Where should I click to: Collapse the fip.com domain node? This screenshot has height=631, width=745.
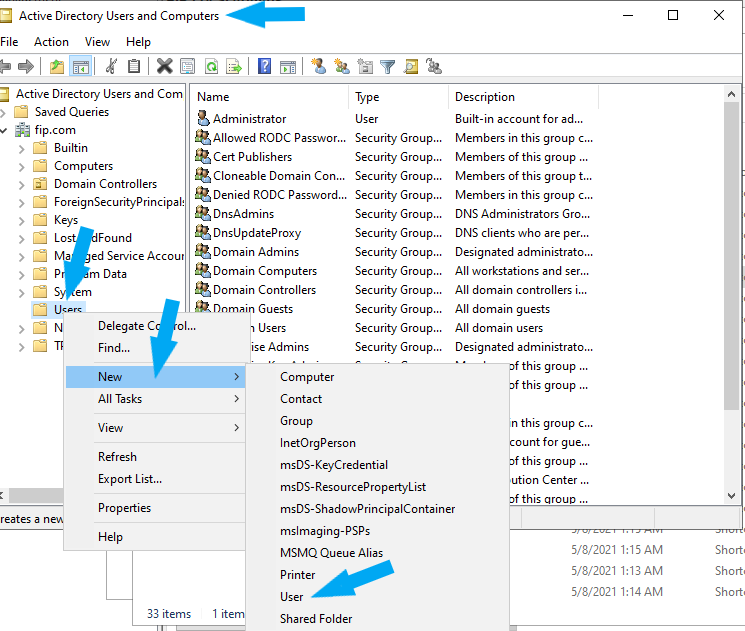click(4, 130)
